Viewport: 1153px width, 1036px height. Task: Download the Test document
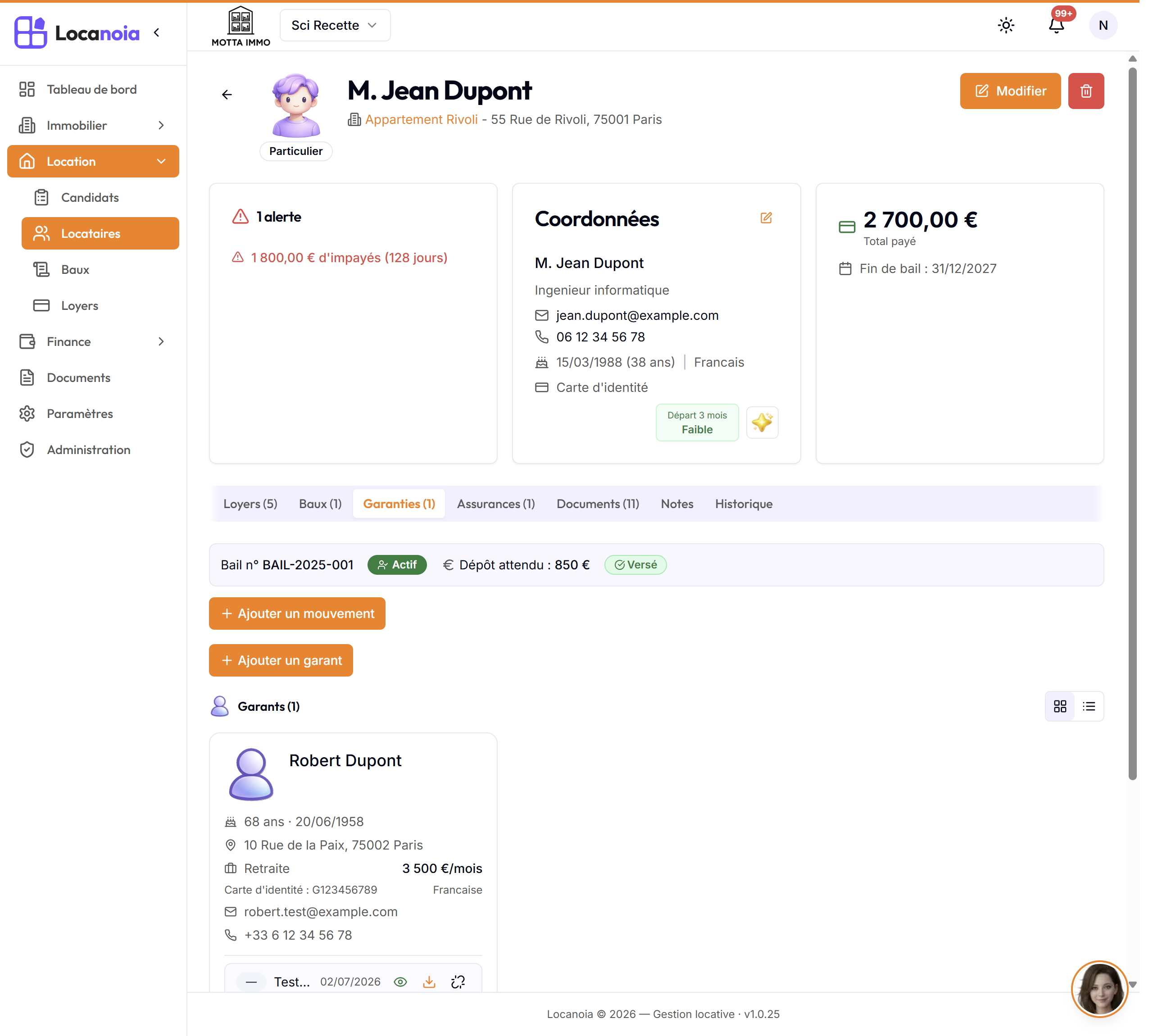click(429, 982)
